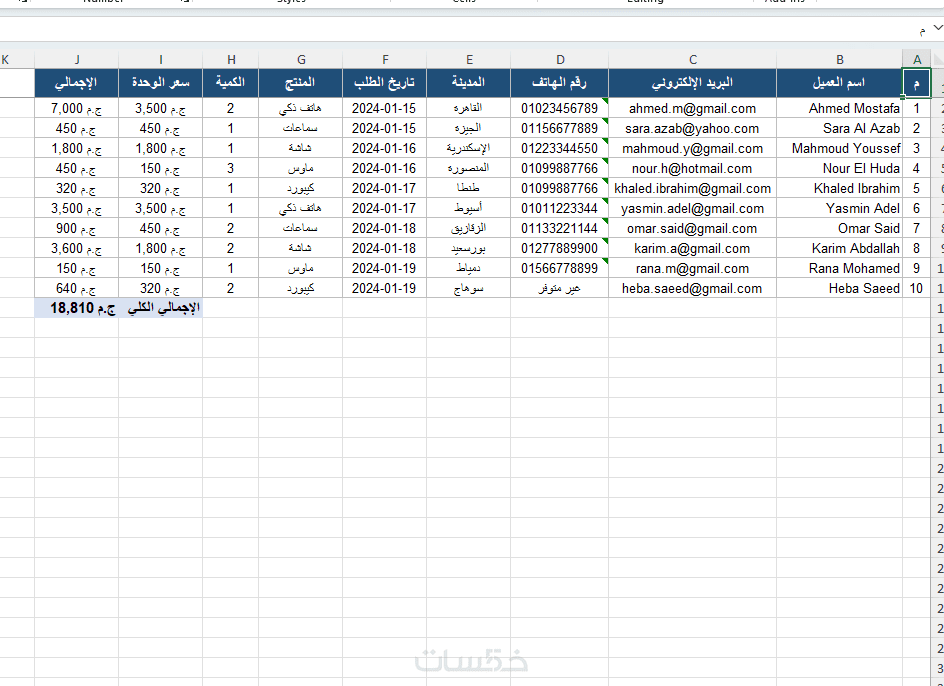
Task: Click the المنتج header cell
Action: (301, 83)
